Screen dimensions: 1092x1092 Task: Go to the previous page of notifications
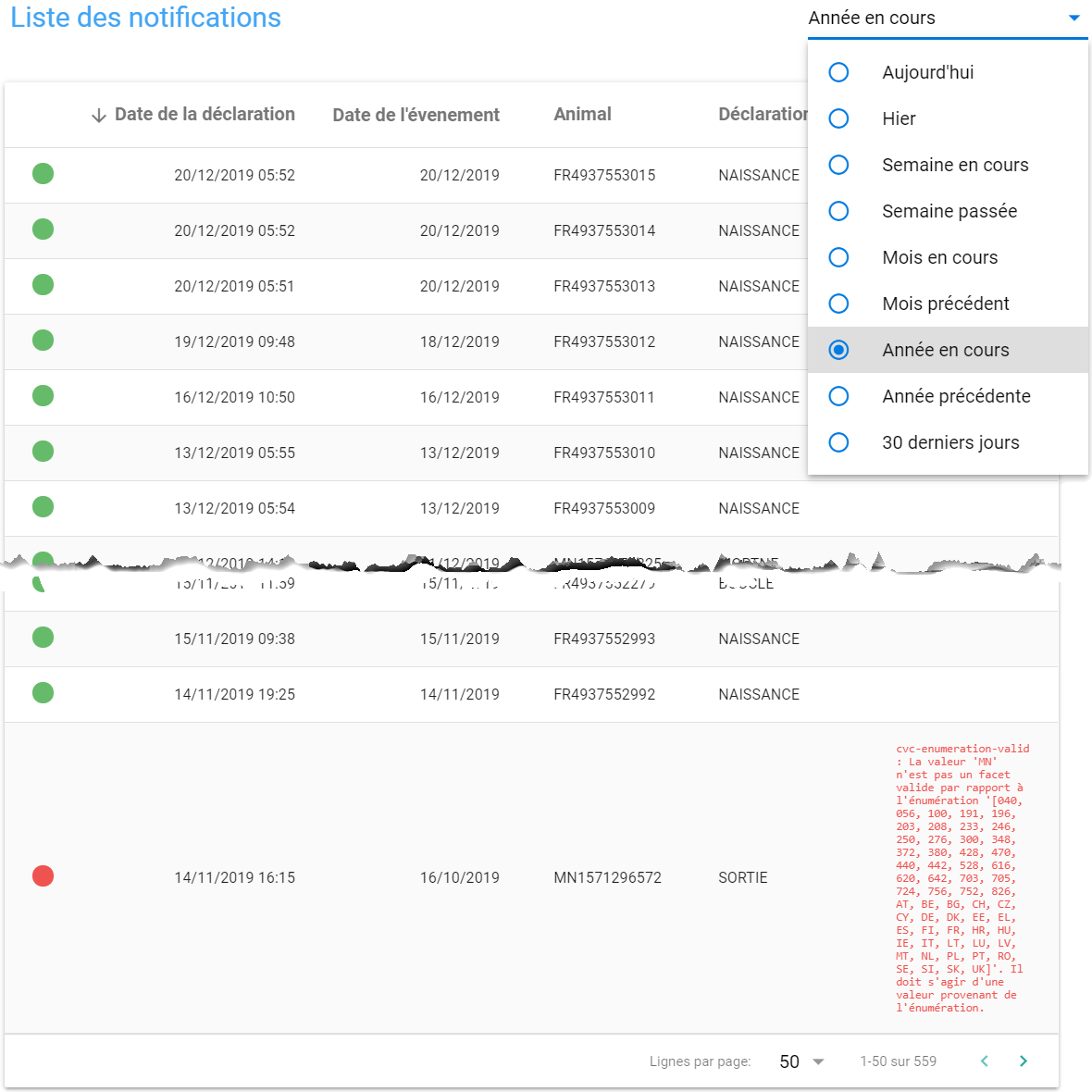pos(984,1061)
